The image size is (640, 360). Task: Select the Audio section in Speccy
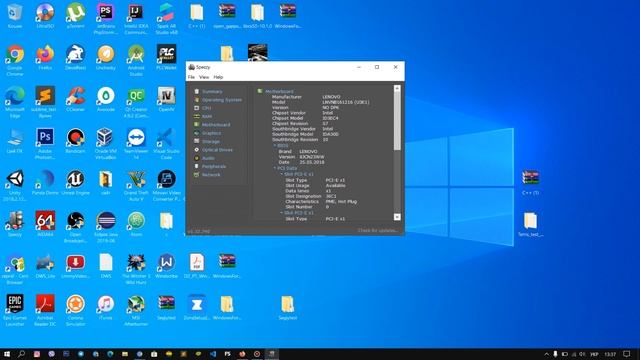[208, 158]
